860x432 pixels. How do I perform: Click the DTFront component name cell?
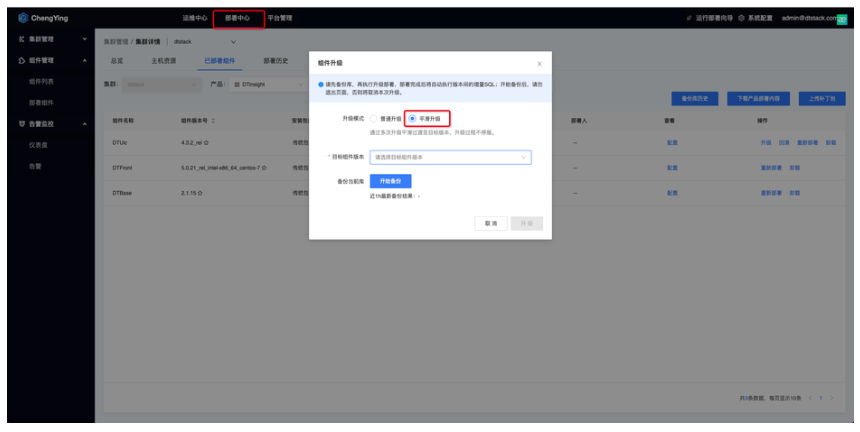click(x=122, y=168)
